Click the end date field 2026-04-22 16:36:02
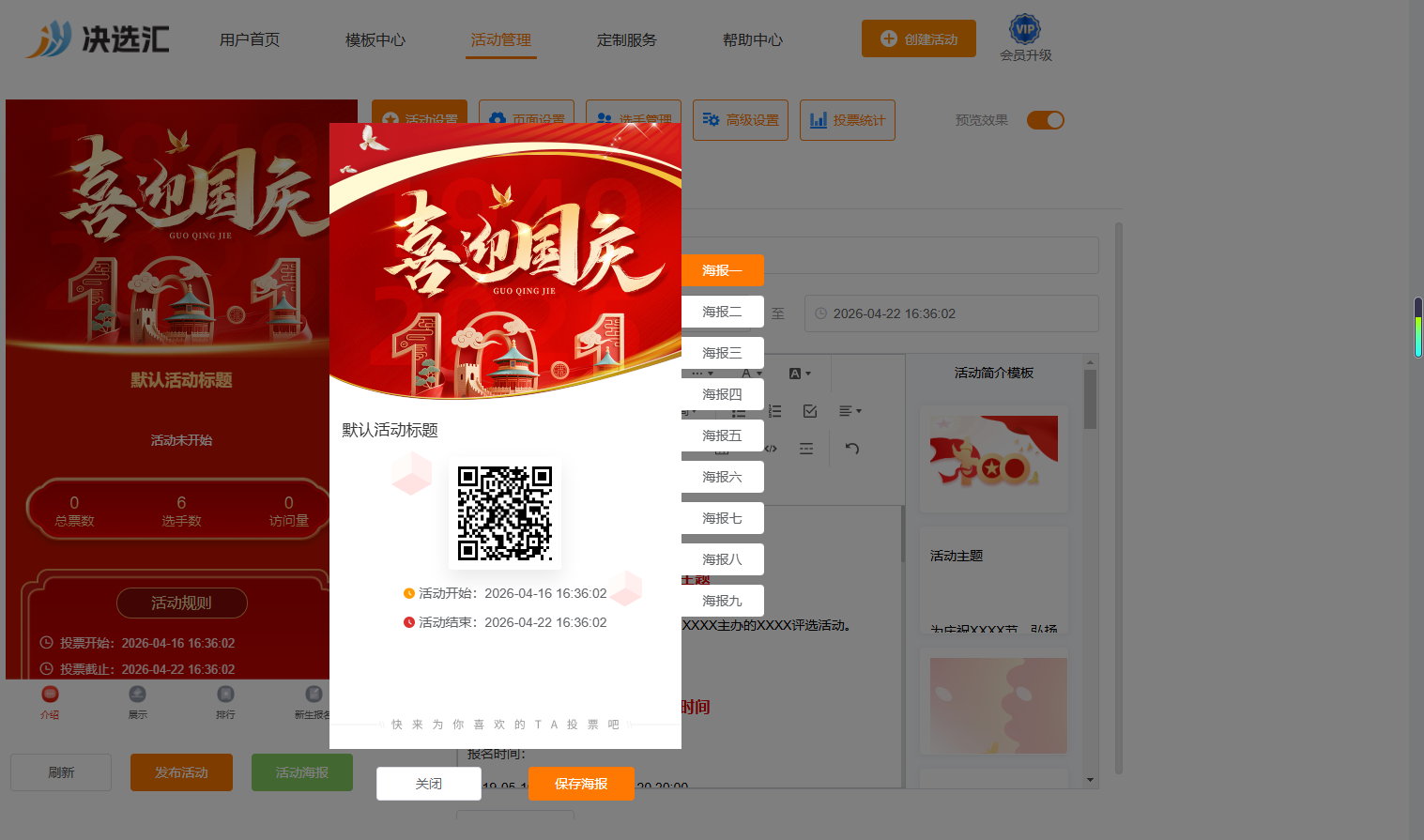 pyautogui.click(x=952, y=313)
